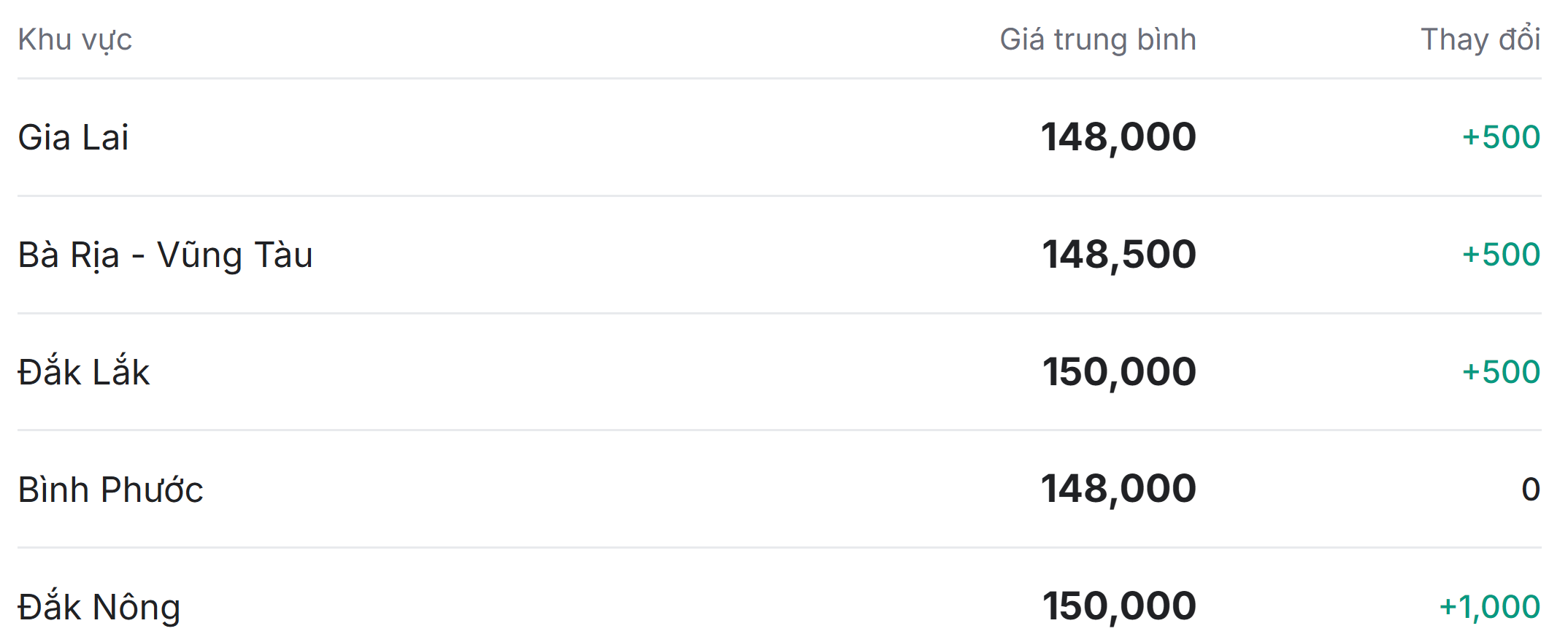
Task: Click the Thay đổi column header
Action: pyautogui.click(x=1480, y=39)
